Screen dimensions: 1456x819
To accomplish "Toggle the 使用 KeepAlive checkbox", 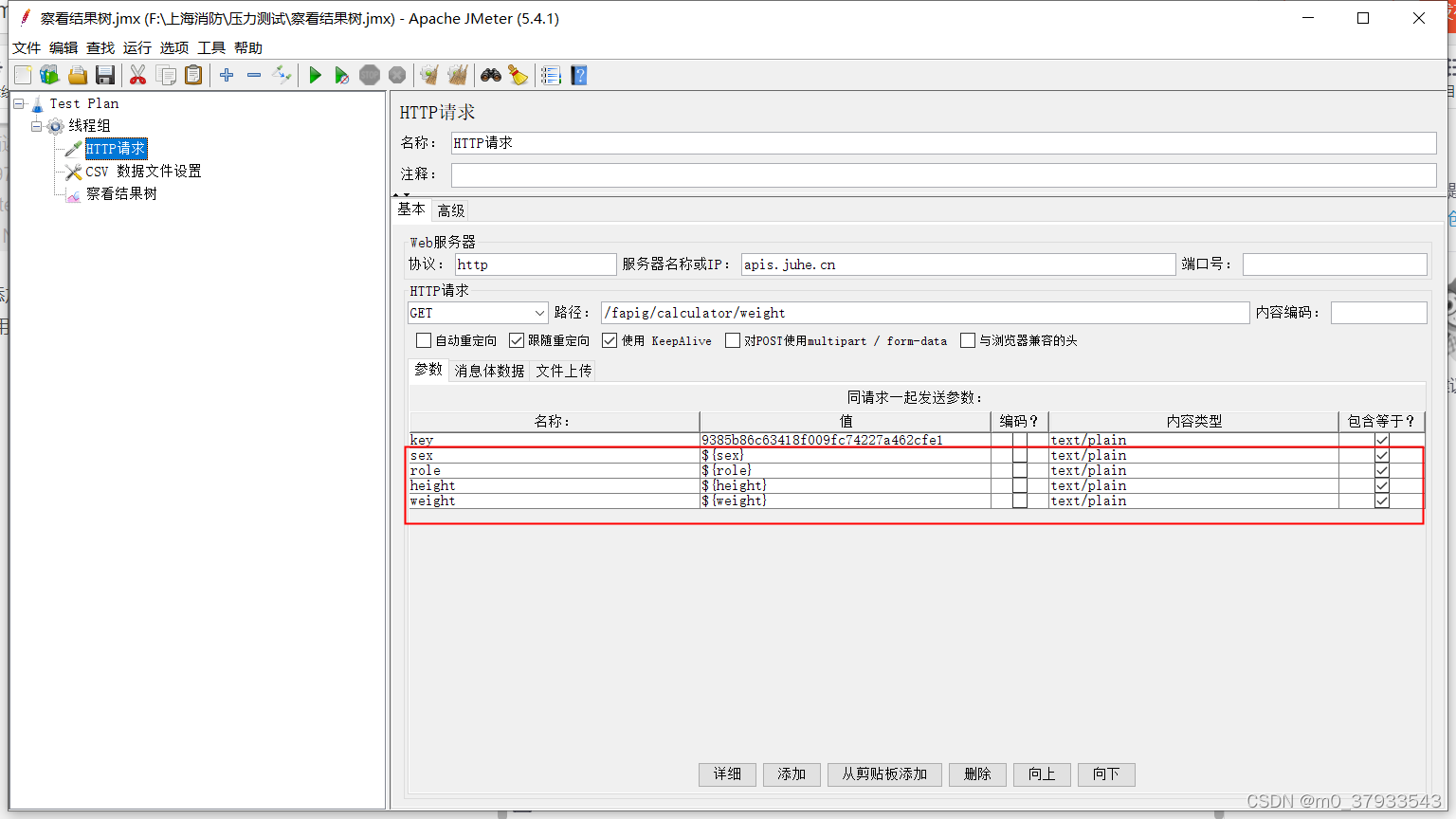I will tap(610, 340).
